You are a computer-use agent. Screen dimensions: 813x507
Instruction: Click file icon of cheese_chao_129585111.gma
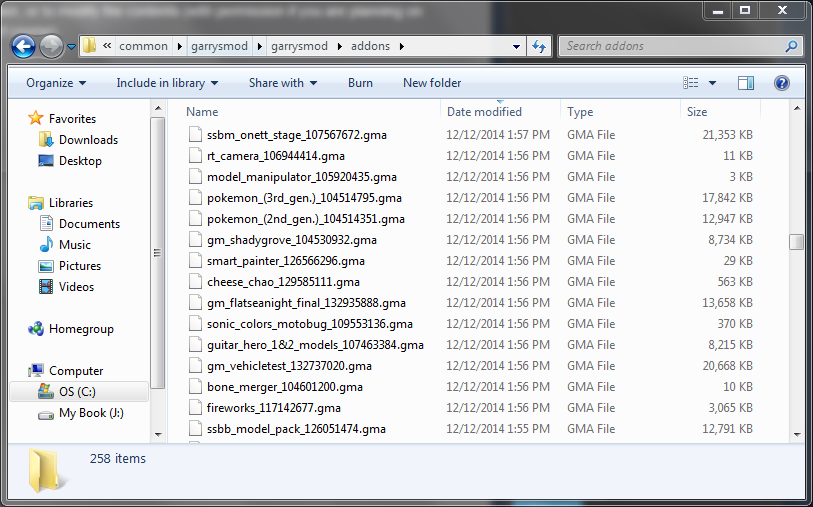coord(195,281)
